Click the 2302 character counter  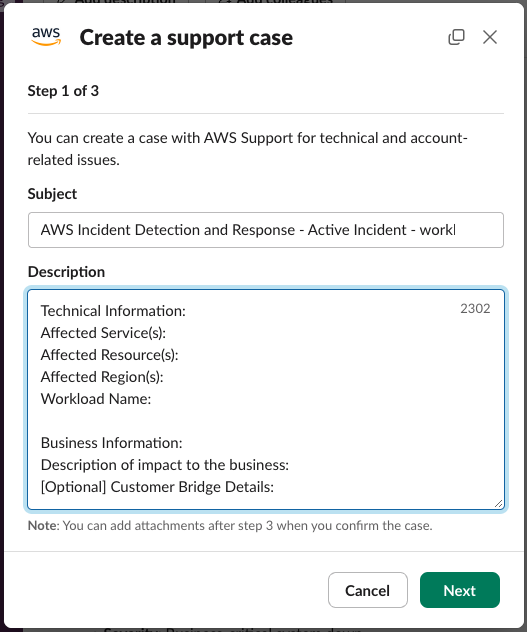click(475, 308)
